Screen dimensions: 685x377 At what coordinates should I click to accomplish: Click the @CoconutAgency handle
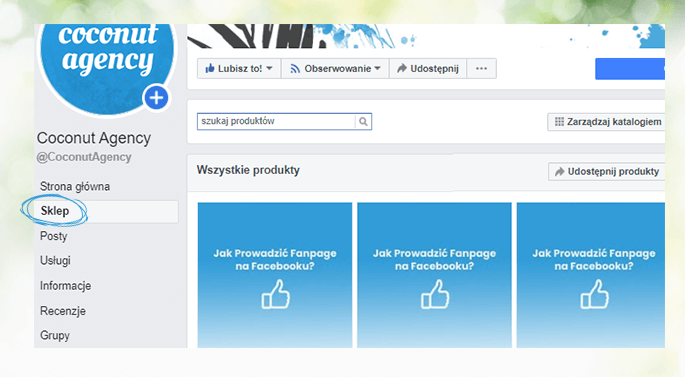tap(84, 157)
